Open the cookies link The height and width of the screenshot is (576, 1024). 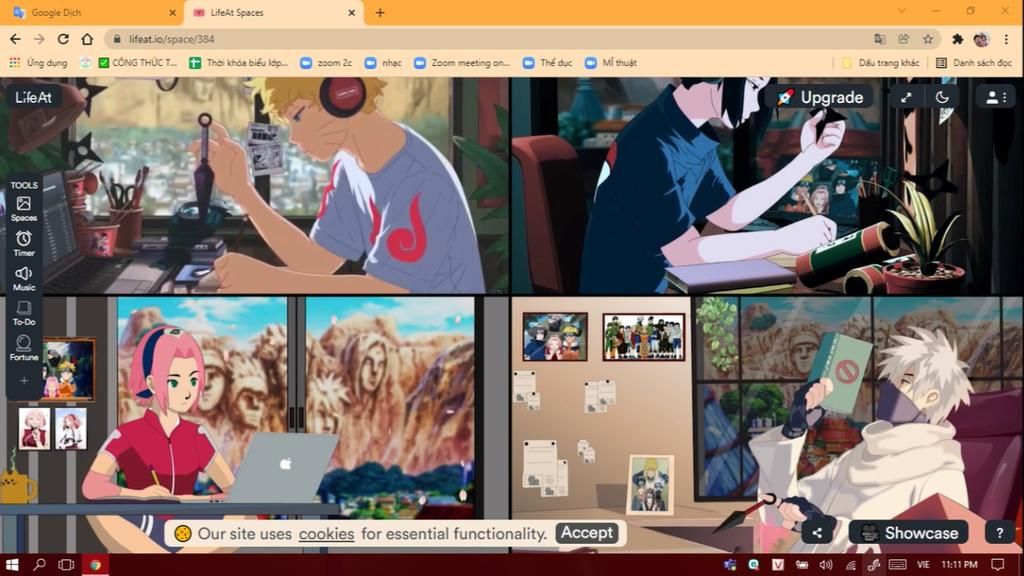[x=327, y=534]
